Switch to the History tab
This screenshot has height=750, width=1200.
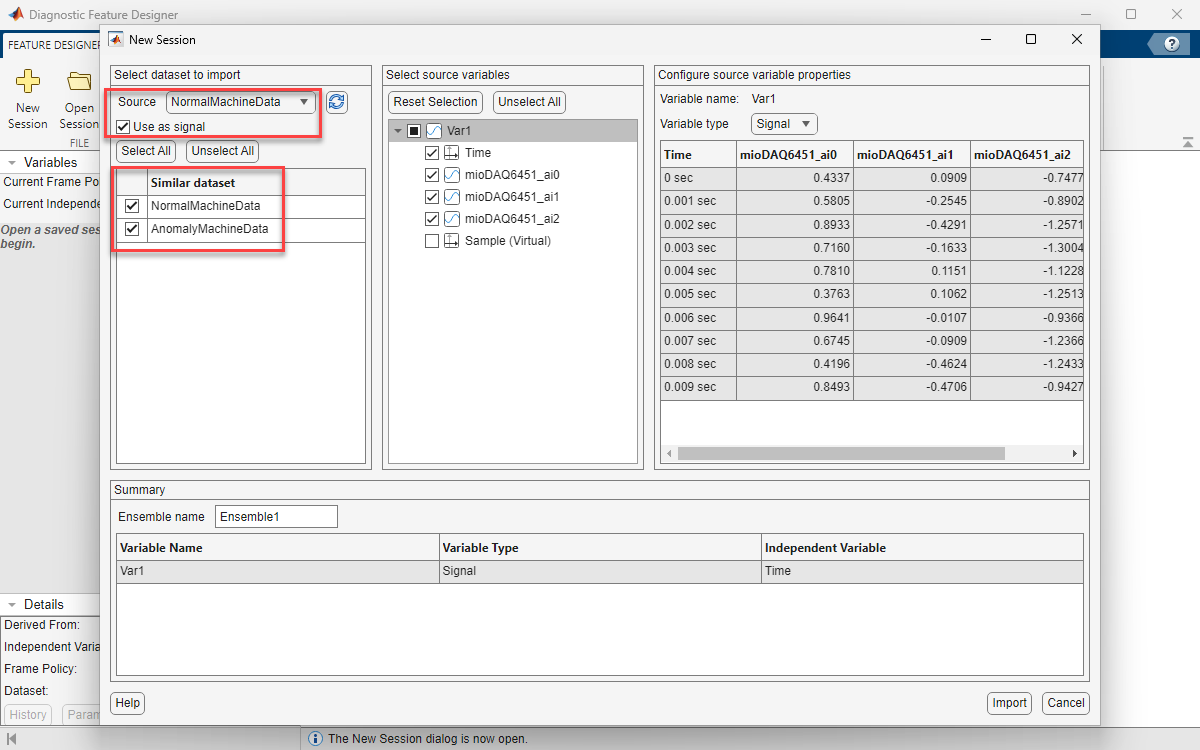pos(27,714)
